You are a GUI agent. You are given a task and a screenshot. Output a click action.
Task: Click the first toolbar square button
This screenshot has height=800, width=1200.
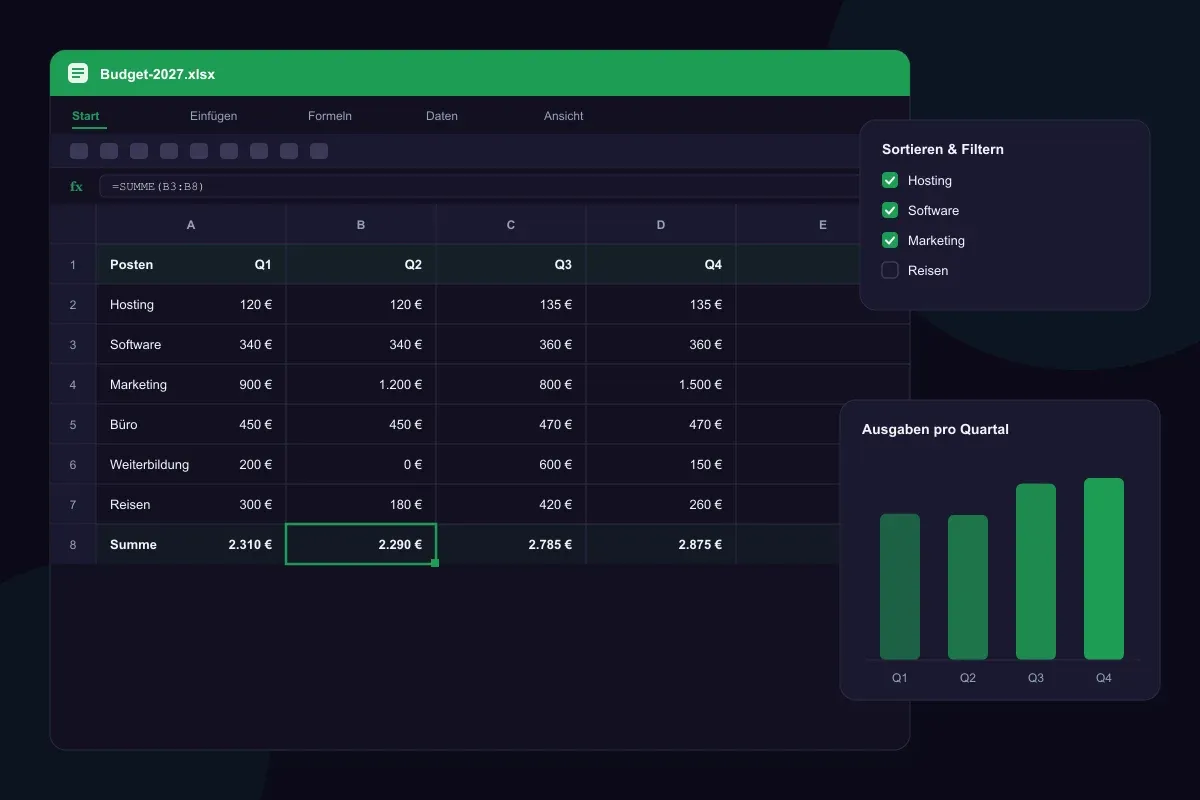click(79, 151)
